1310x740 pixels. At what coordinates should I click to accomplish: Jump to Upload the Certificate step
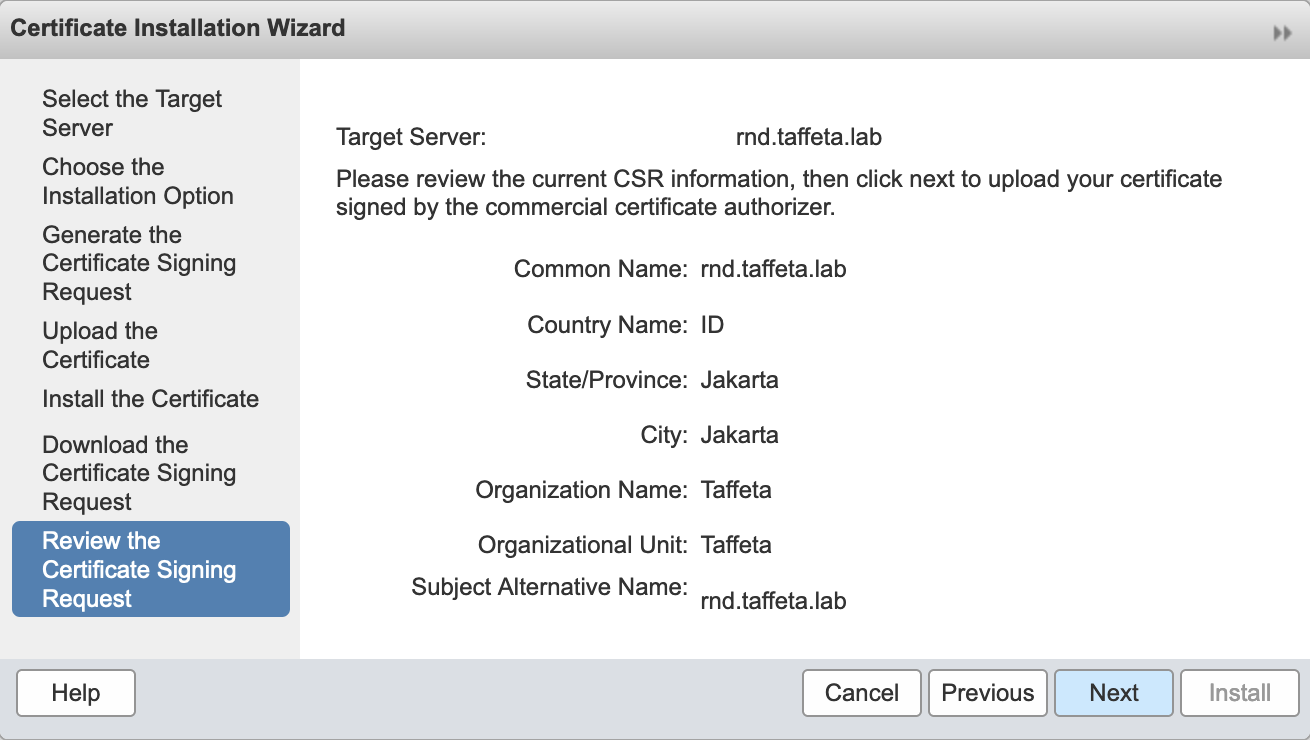100,345
